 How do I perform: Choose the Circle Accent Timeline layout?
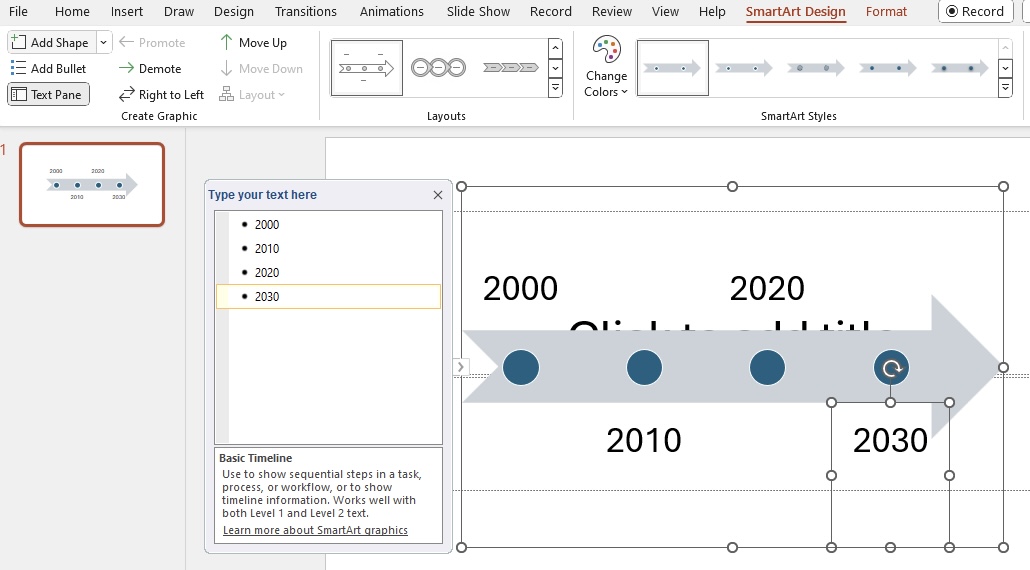click(x=438, y=68)
